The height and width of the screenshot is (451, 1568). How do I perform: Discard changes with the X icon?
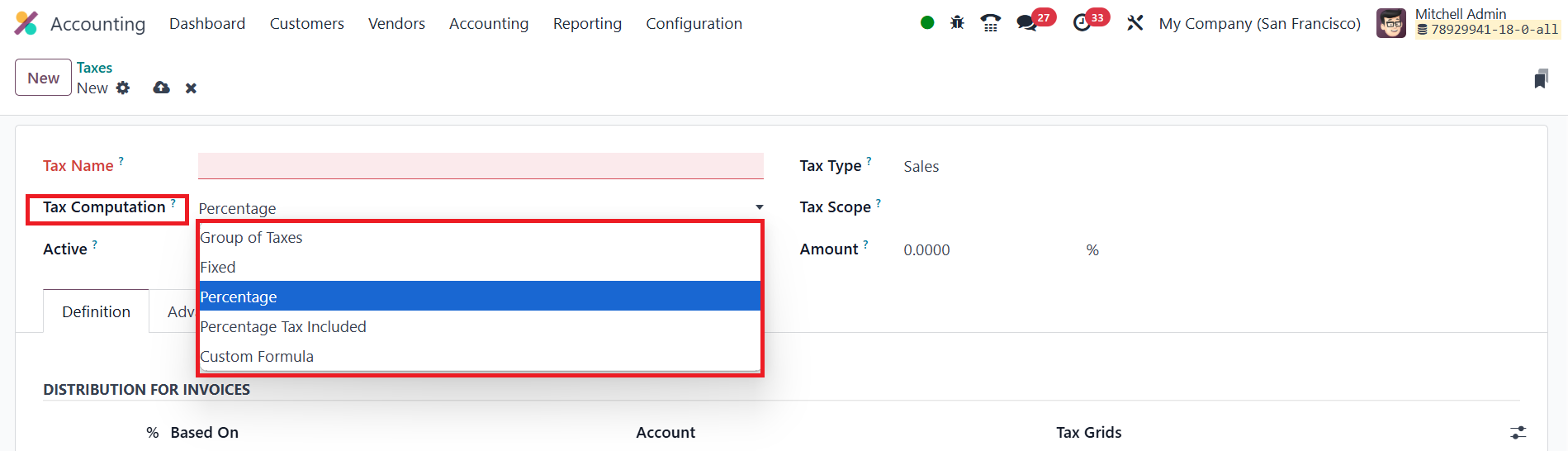[x=191, y=88]
